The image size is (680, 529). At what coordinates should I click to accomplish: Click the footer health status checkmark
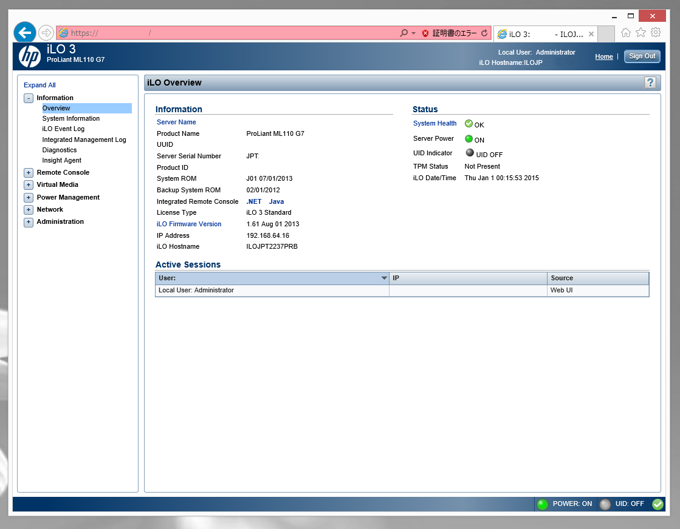click(x=657, y=504)
